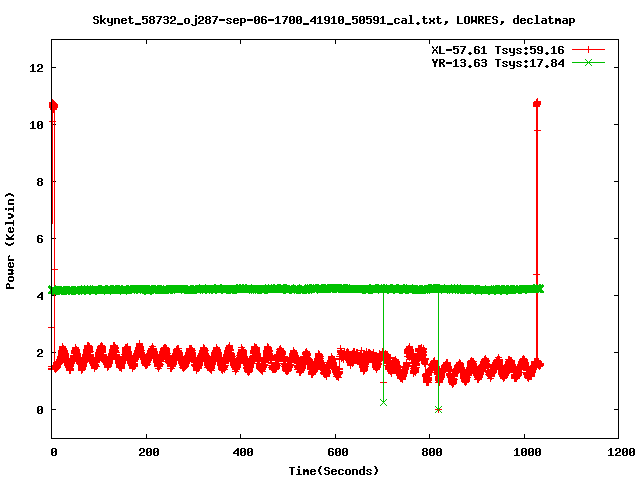640x480 pixels.
Task: Click the x-axis tick label 1200
Action: point(621,452)
